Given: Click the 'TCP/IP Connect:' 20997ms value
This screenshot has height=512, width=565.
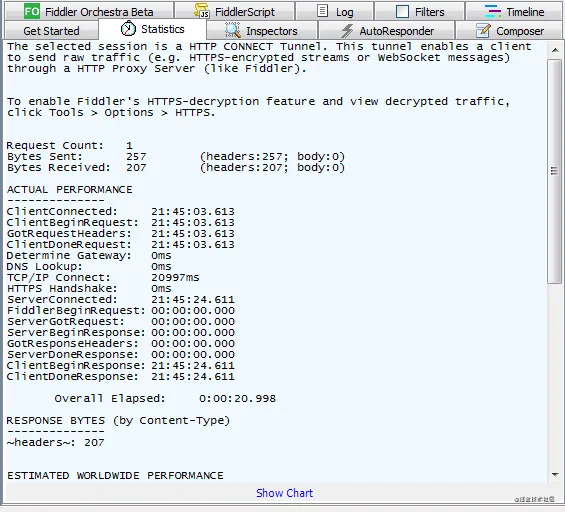Looking at the screenshot, I should tap(175, 277).
